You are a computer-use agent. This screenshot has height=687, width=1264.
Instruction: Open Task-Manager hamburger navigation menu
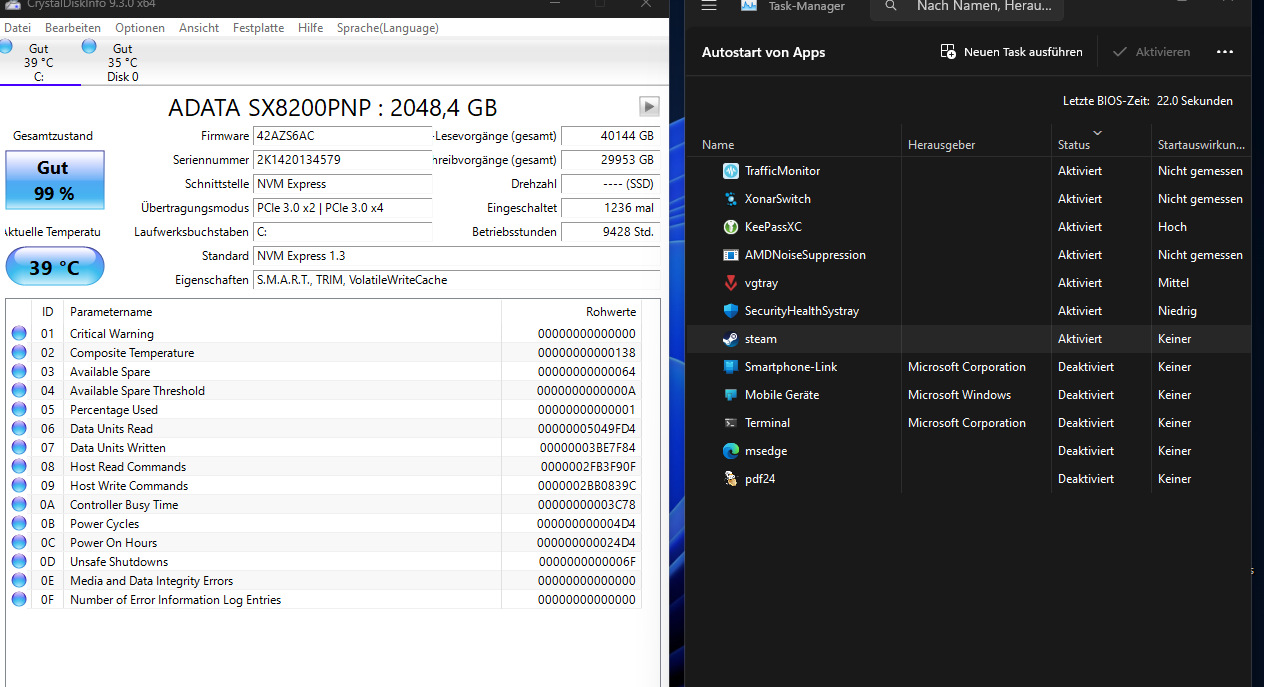(x=709, y=6)
